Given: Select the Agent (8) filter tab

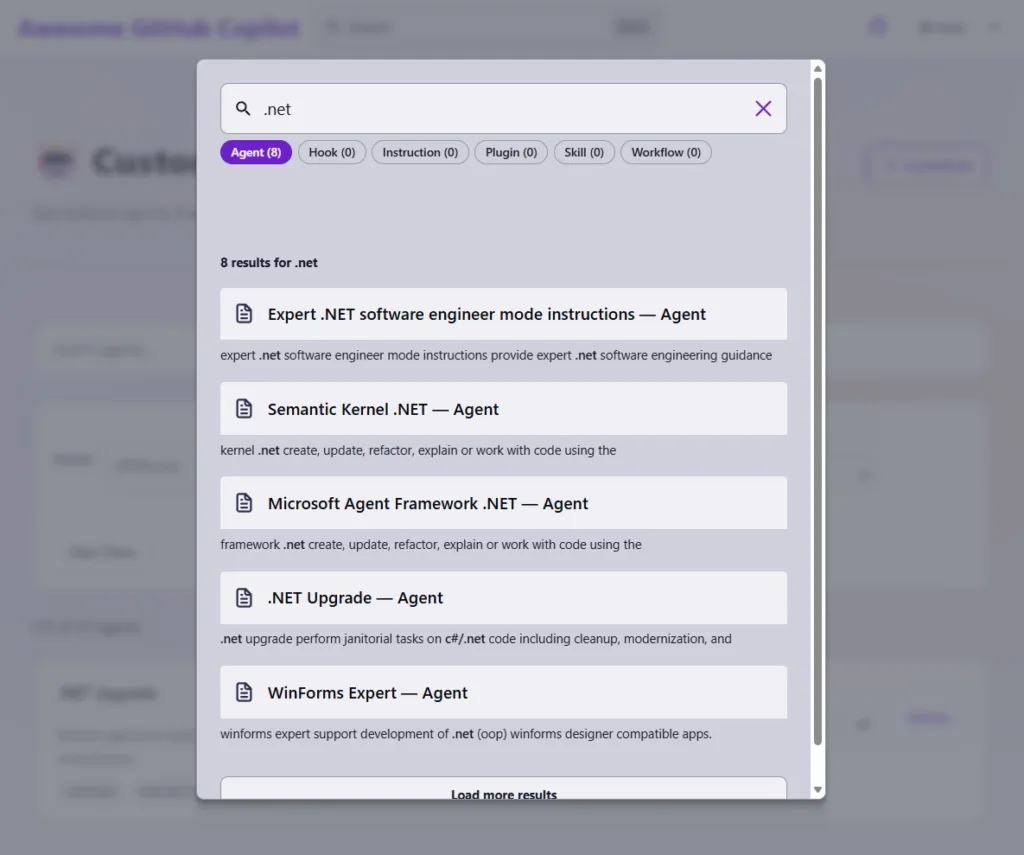Looking at the screenshot, I should click(x=255, y=152).
